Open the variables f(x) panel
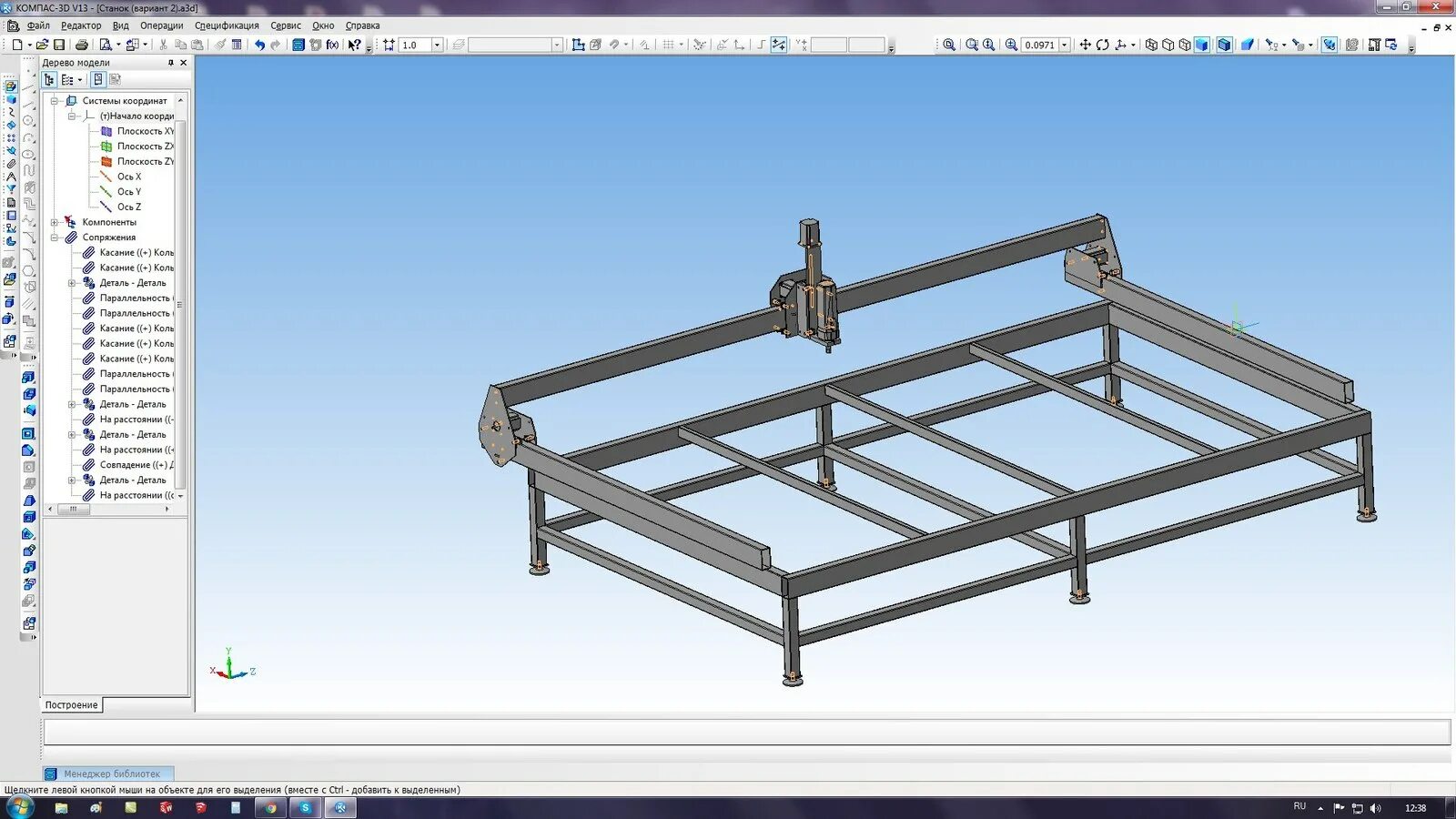Image resolution: width=1456 pixels, height=819 pixels. coord(332,45)
